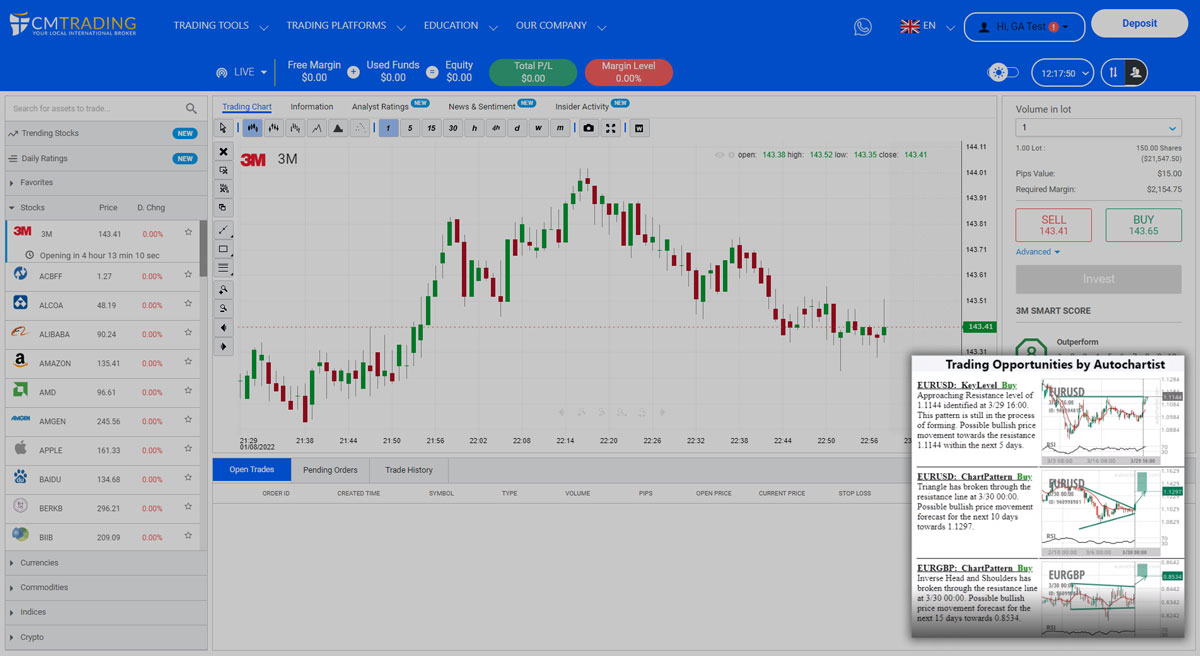Collapse the Stocks asset category
1200x656 pixels.
[105, 208]
